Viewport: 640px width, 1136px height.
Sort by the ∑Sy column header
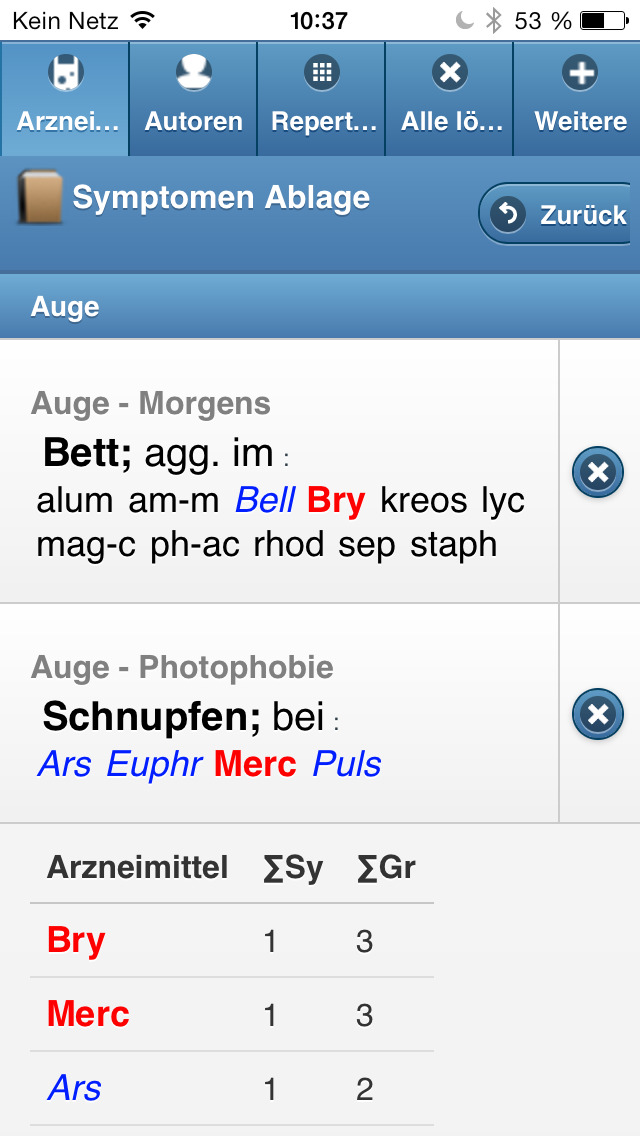click(x=294, y=867)
